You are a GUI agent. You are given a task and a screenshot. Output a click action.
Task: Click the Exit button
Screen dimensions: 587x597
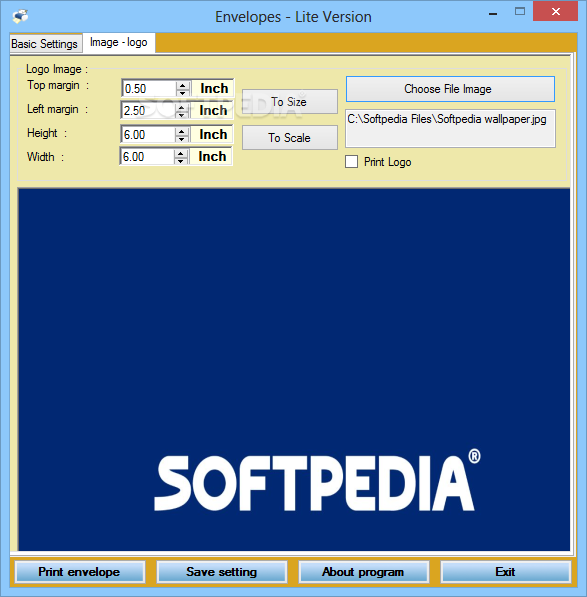coord(506,572)
